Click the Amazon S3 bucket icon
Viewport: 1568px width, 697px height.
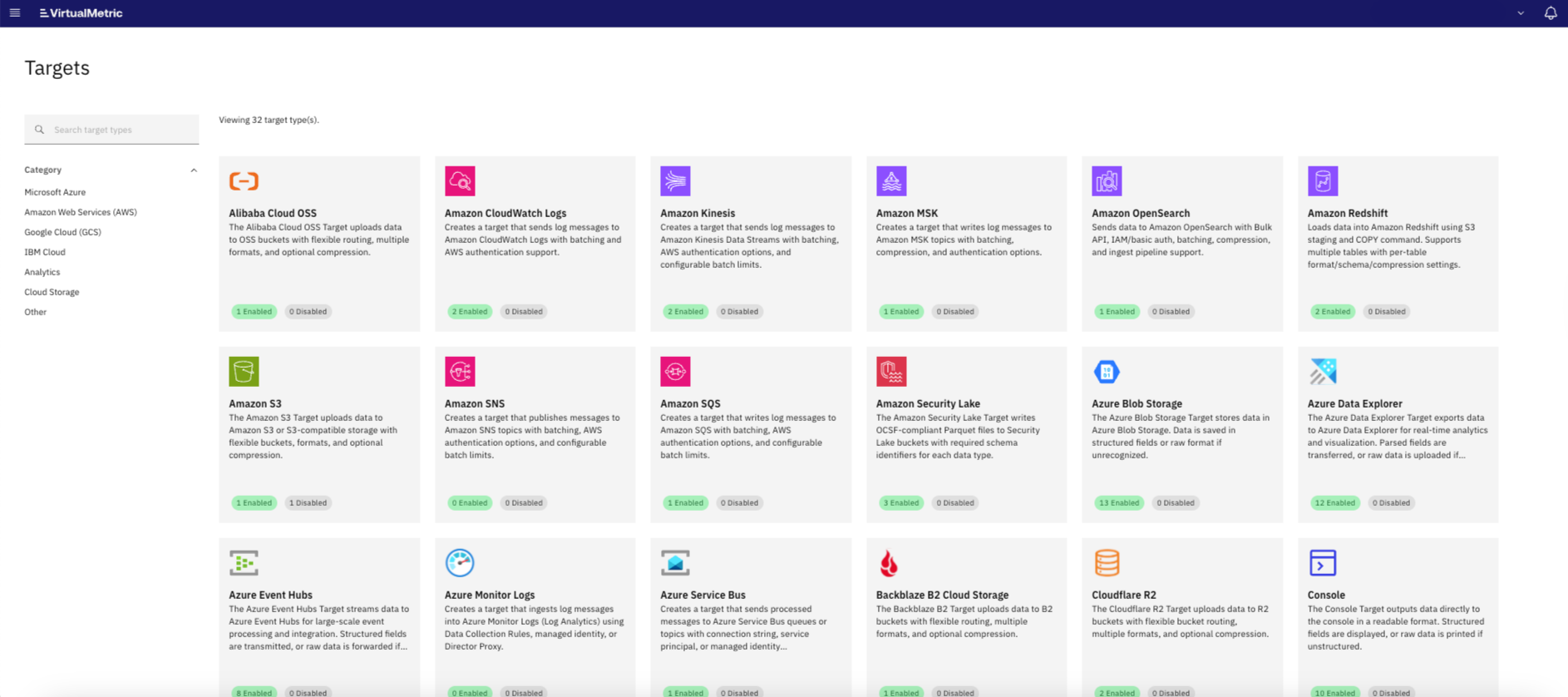(244, 371)
